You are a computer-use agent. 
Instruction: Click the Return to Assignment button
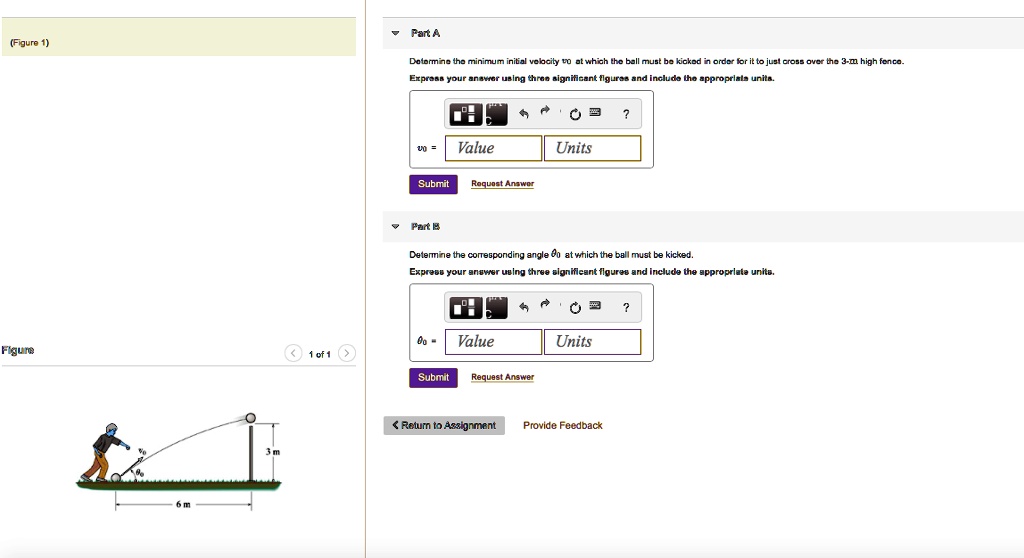pyautogui.click(x=444, y=425)
